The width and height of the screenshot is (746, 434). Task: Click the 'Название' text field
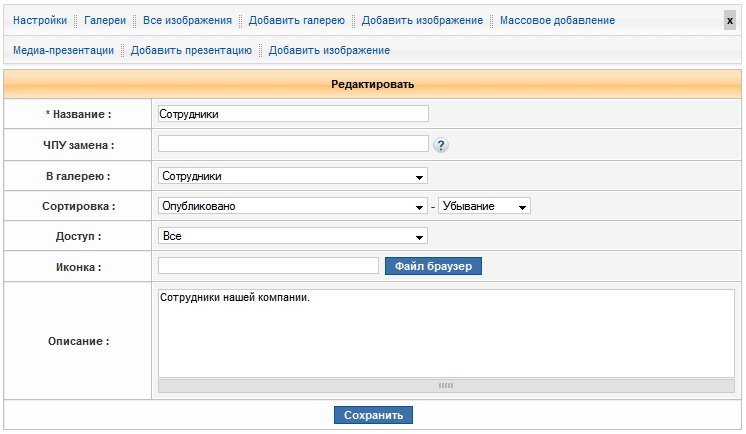(x=292, y=114)
